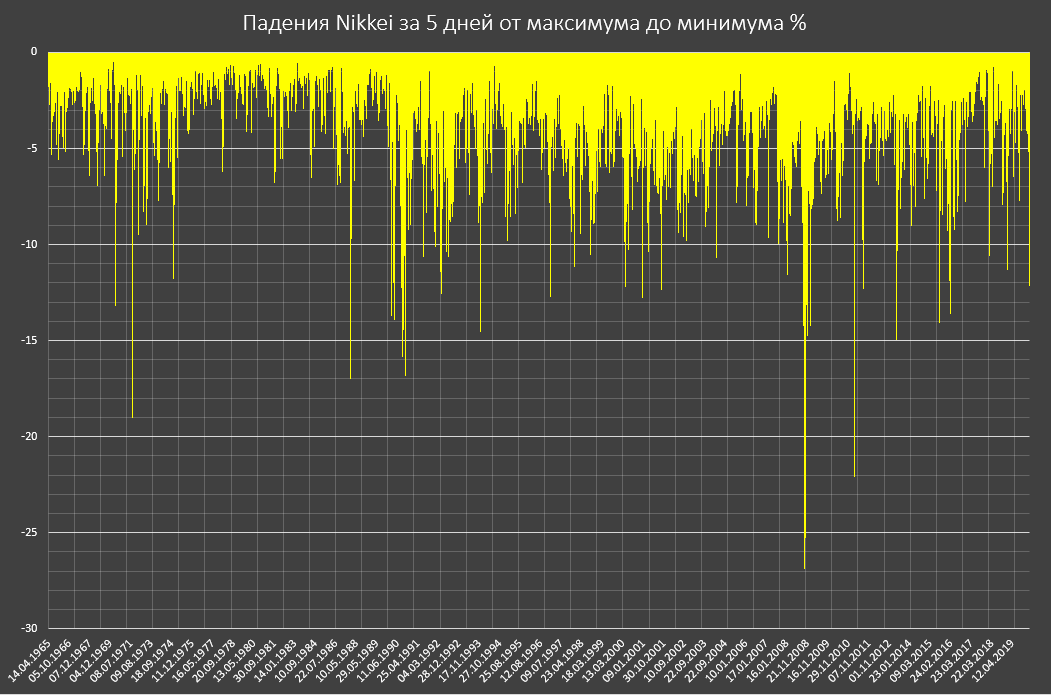Select the y-axis label -25
The image size is (1051, 695).
29,533
